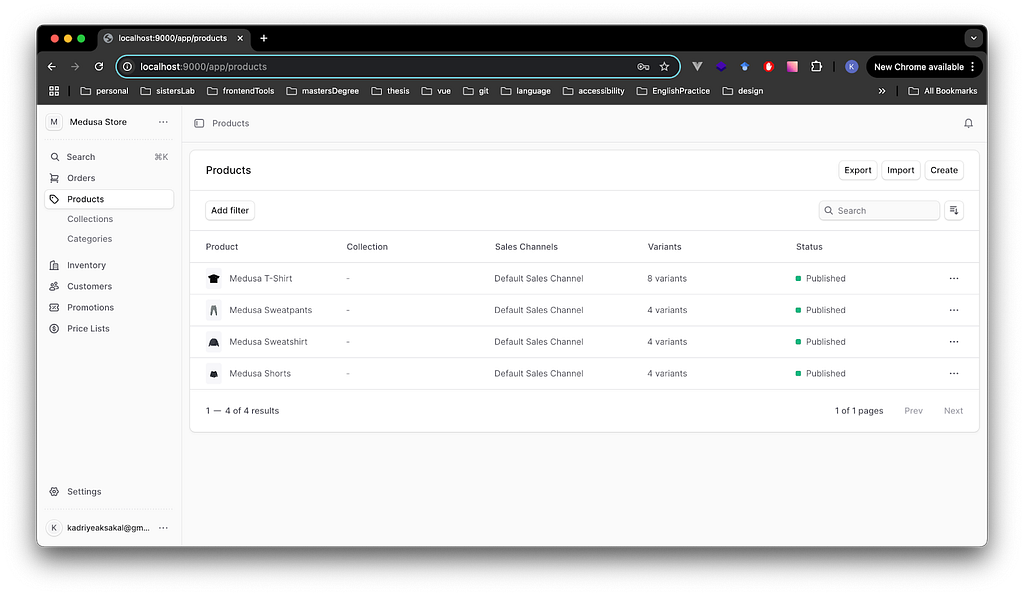Open Categories sub-item
The image size is (1024, 595).
point(89,239)
